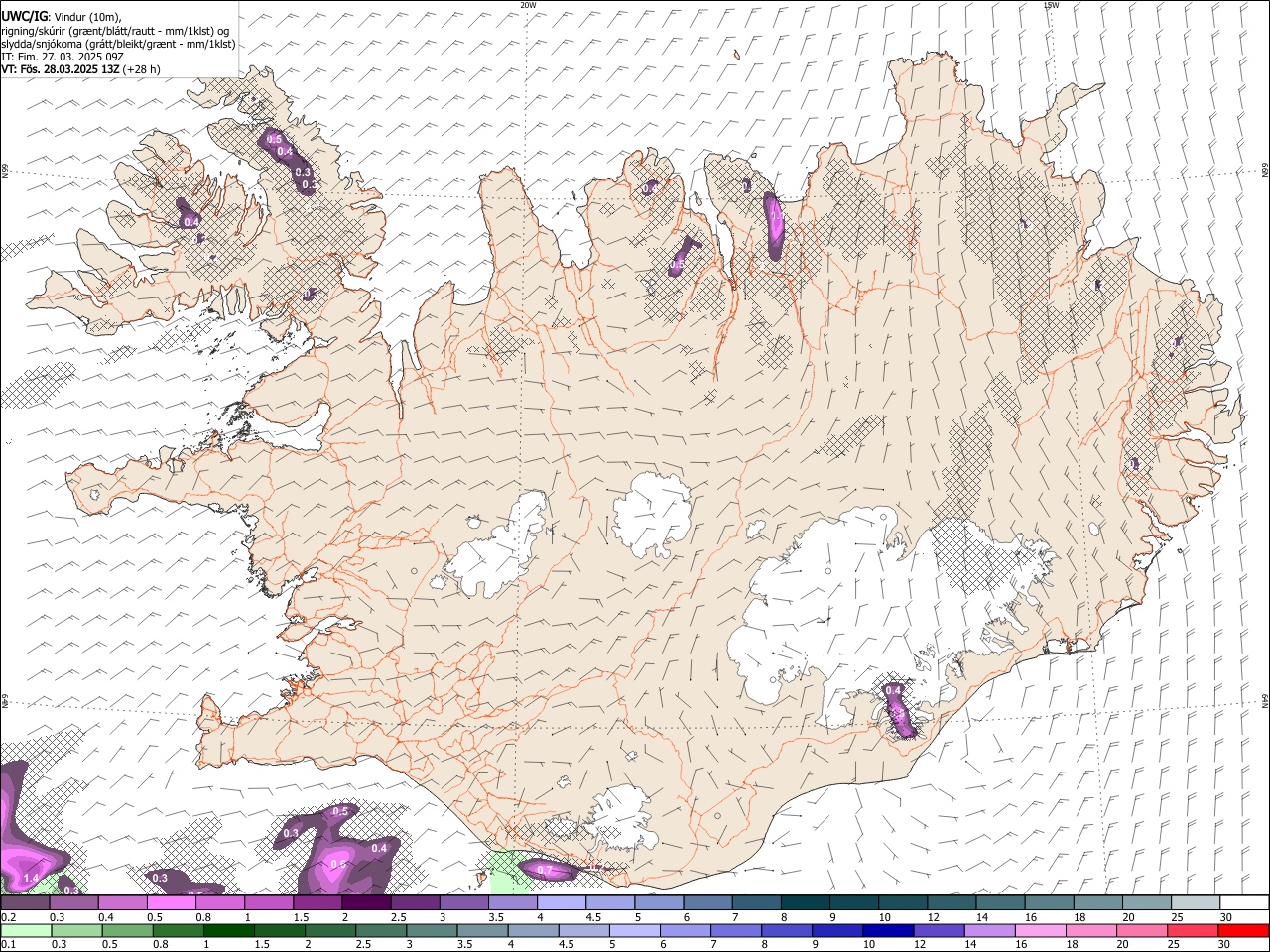The height and width of the screenshot is (952, 1270).
Task: Click the dark purple 2 swatch in upper legend row
Action: tap(366, 902)
